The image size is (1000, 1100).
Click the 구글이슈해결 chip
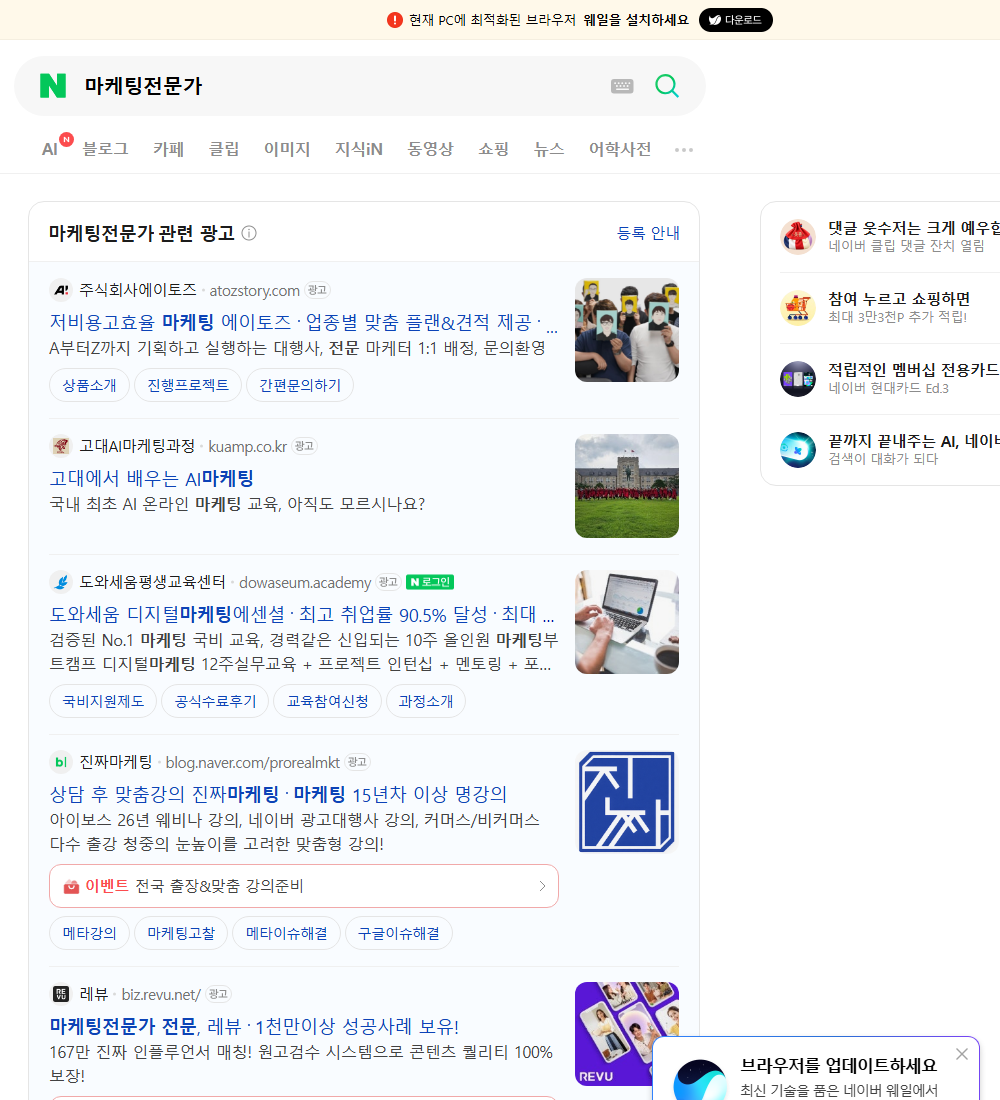(399, 933)
